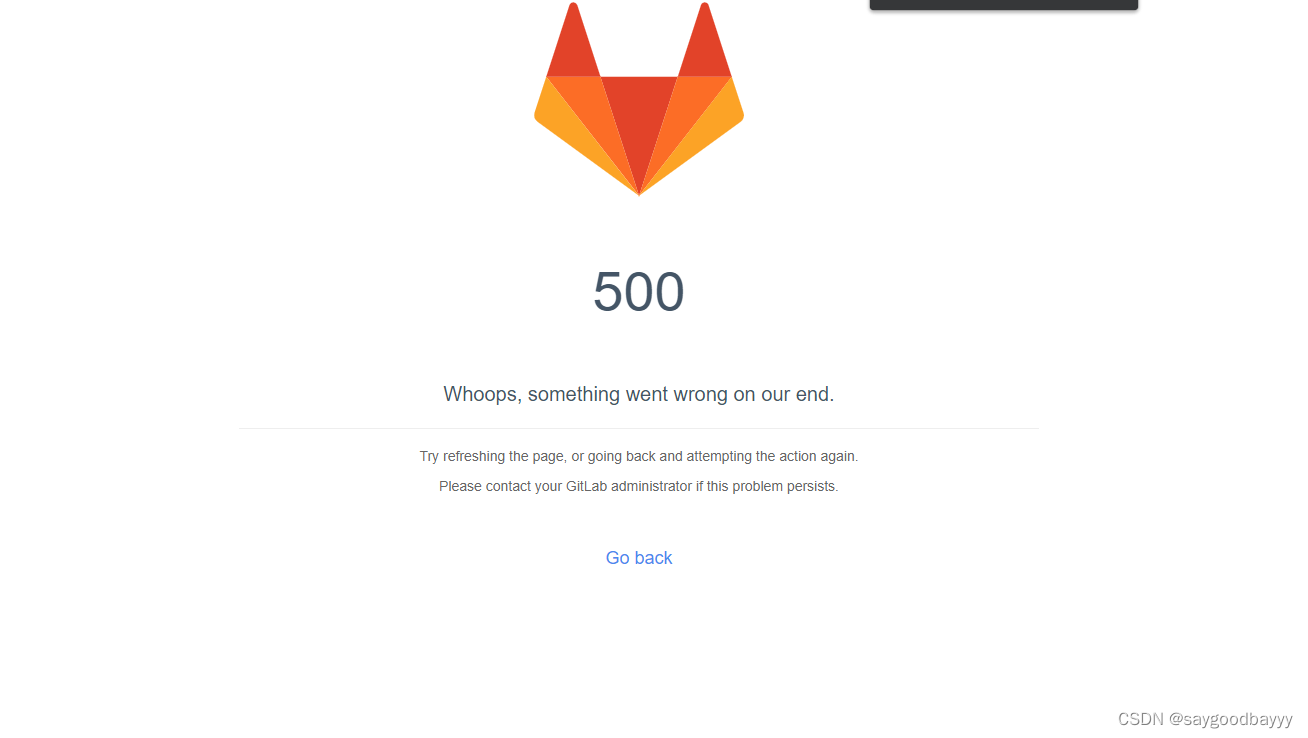Click the 'Whoops, something went wrong' heading
The width and height of the screenshot is (1308, 738).
click(x=639, y=394)
